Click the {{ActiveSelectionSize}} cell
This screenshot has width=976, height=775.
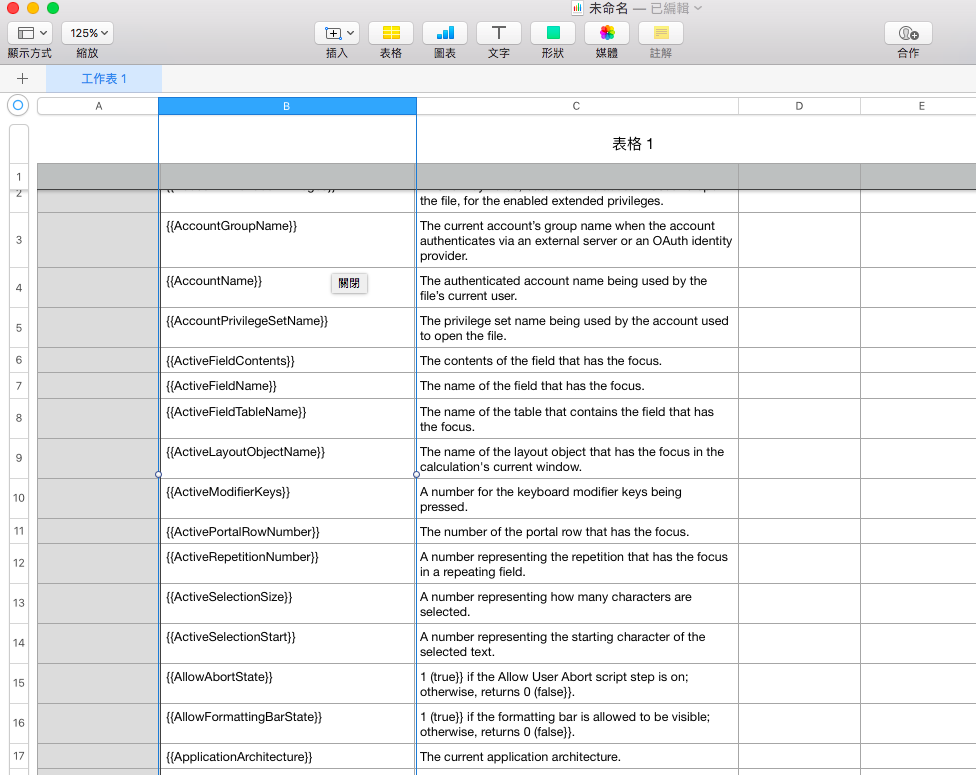[288, 604]
